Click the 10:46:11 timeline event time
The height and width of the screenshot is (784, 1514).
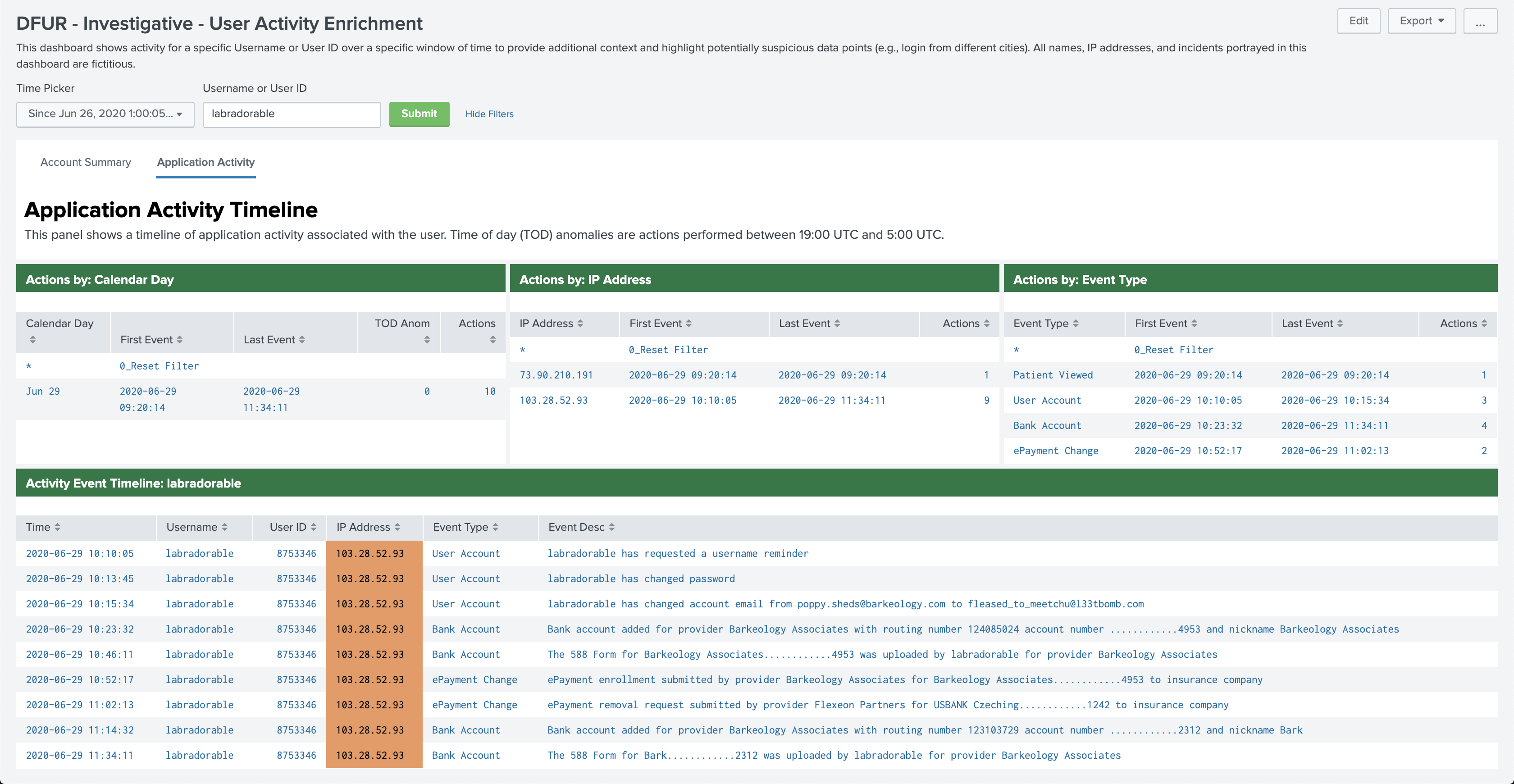[79, 655]
